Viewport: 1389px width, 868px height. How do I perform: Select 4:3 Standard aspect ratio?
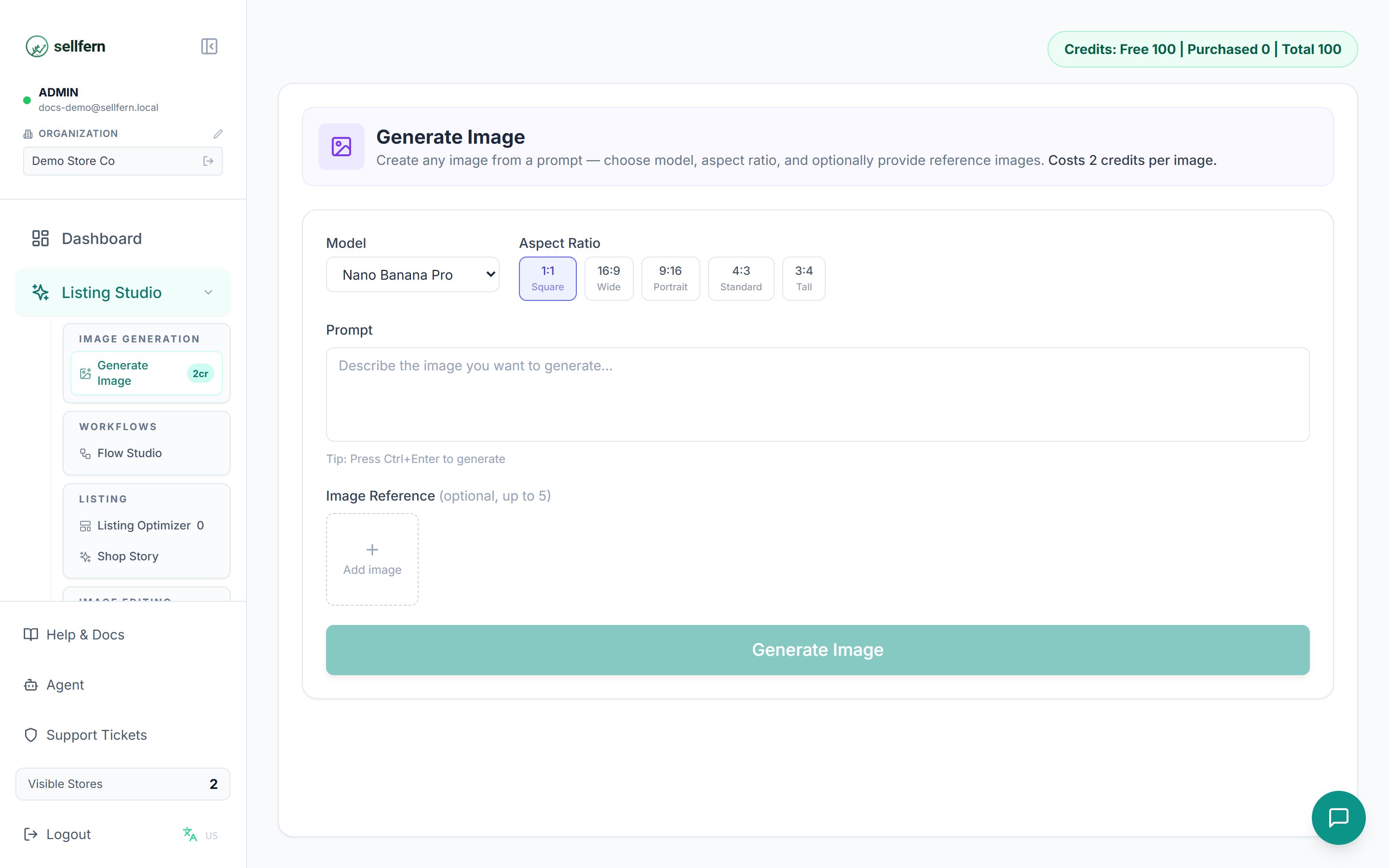coord(741,278)
